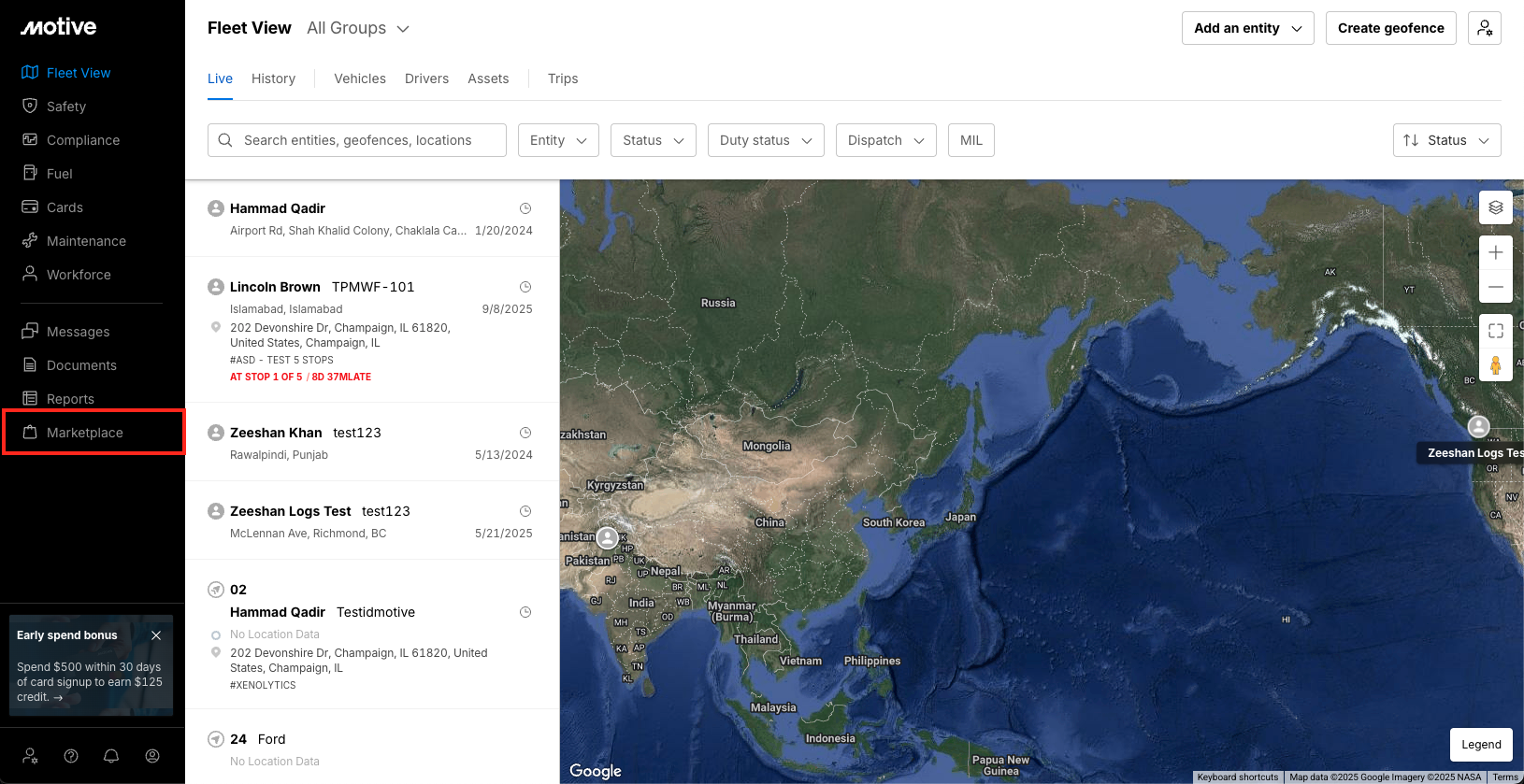This screenshot has height=784, width=1524.
Task: Zoom out on the map
Action: point(1495,287)
